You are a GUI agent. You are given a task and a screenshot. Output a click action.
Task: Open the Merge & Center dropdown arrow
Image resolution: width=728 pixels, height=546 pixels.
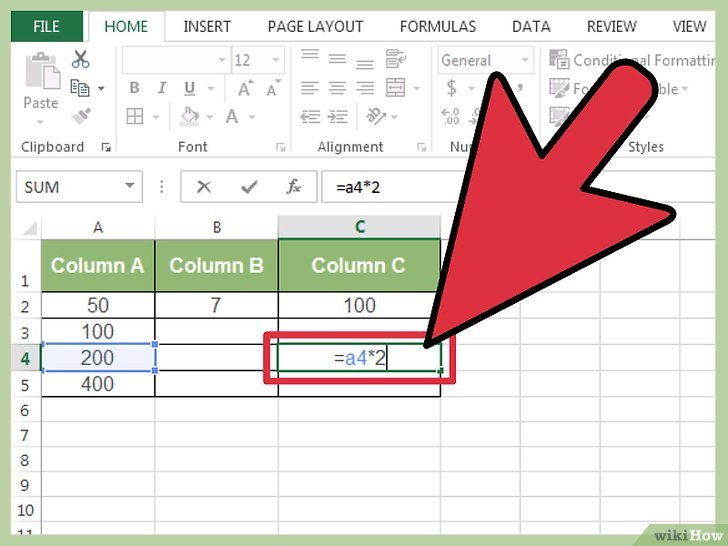pos(416,88)
